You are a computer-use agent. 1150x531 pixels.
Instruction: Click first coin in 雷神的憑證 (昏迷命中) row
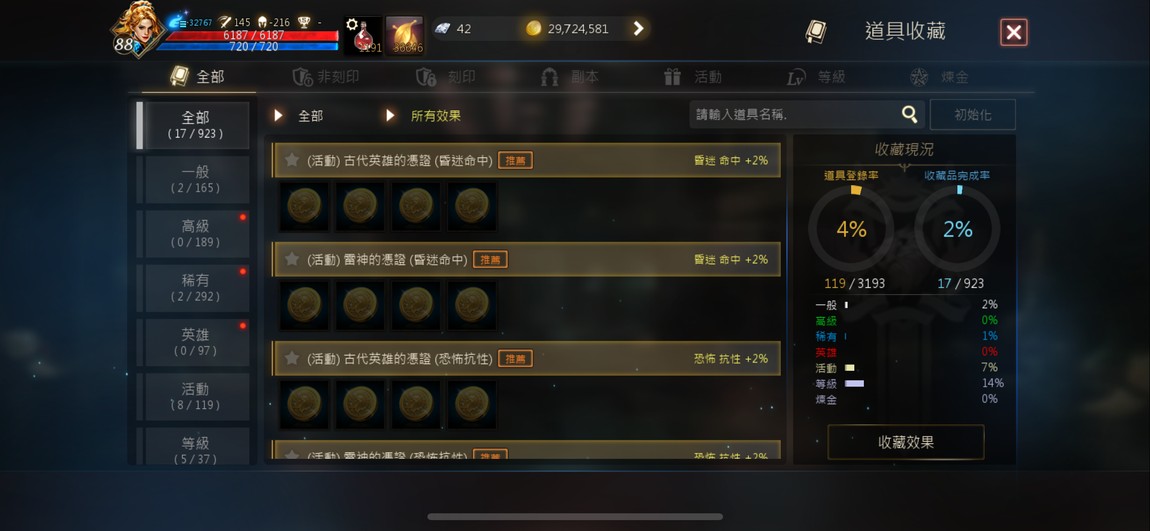pyautogui.click(x=304, y=305)
